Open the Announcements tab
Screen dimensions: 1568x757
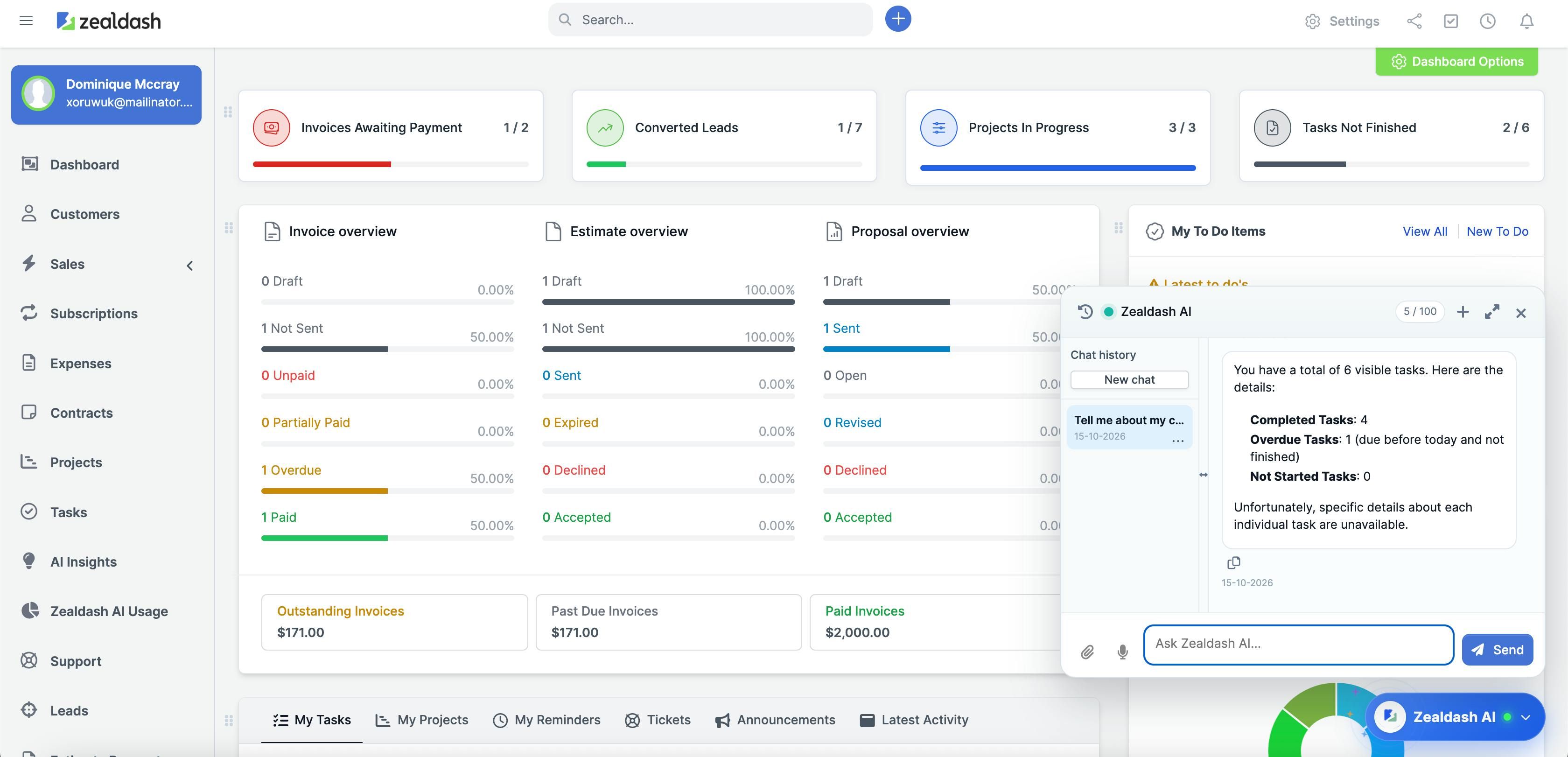pyautogui.click(x=775, y=720)
